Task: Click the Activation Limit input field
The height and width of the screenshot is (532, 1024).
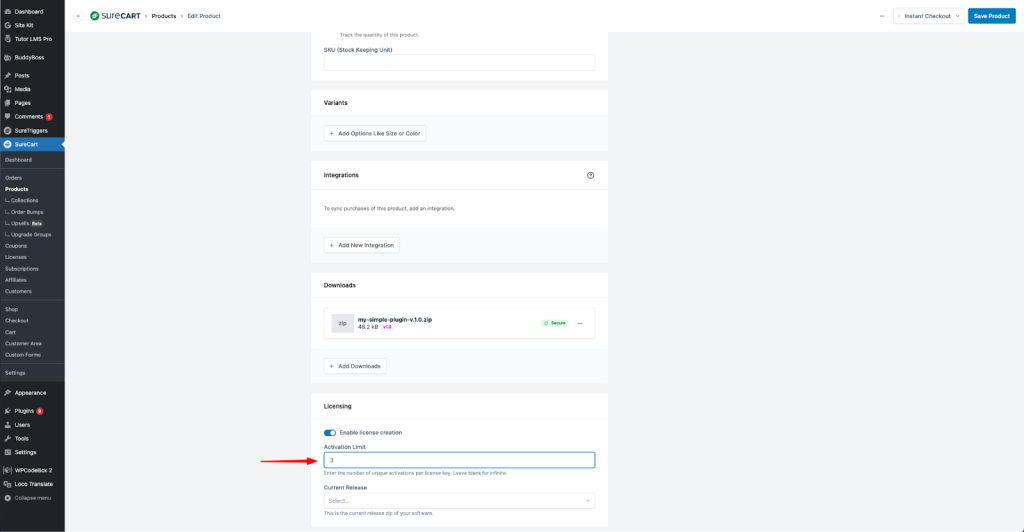Action: click(459, 460)
